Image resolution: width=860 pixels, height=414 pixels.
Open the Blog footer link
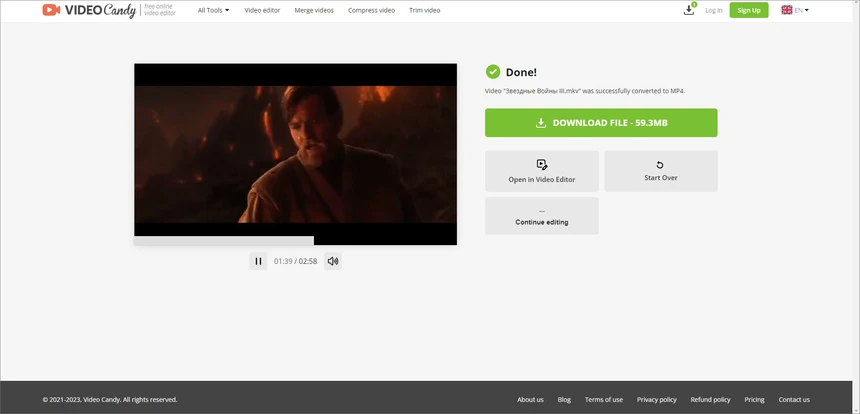(x=564, y=400)
